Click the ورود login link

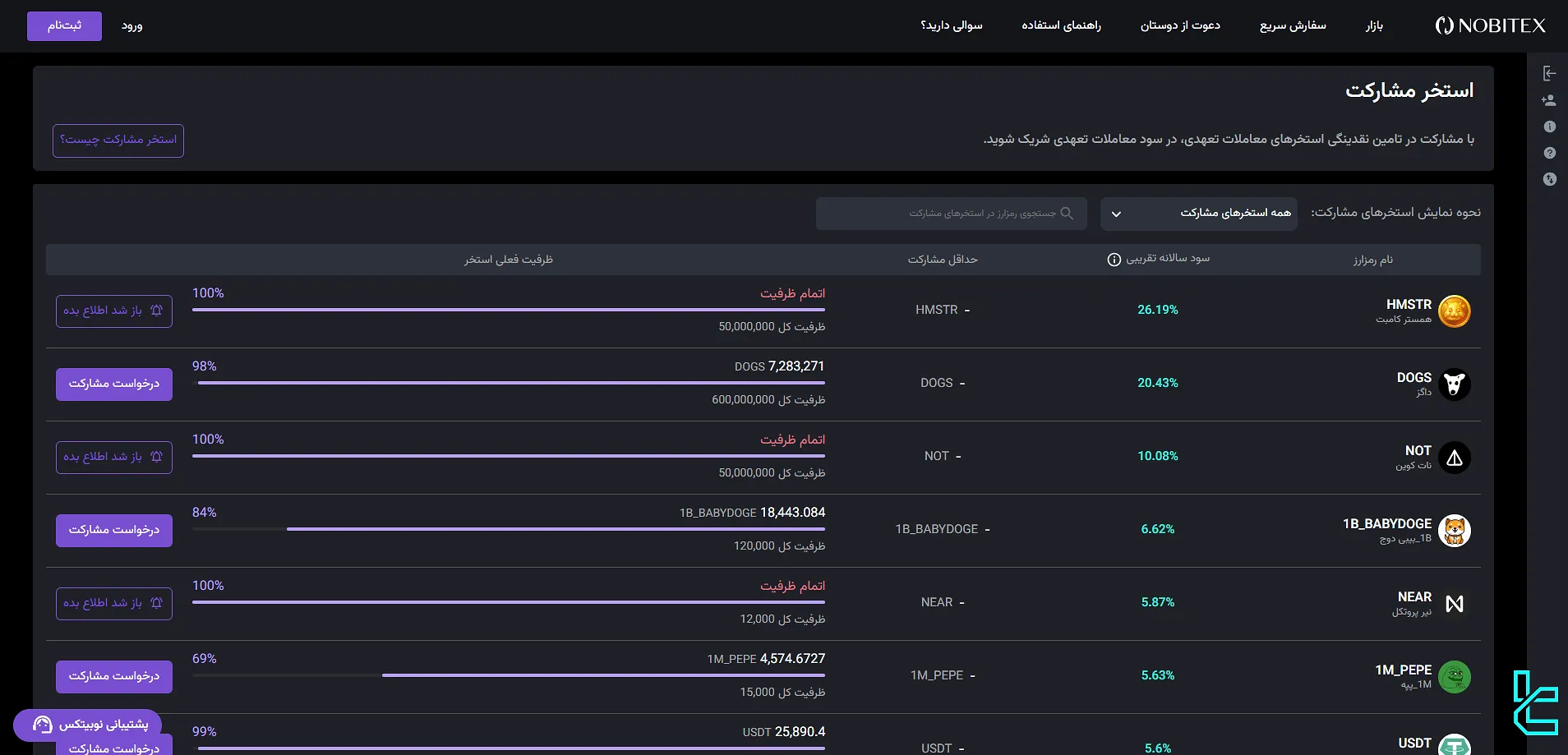[132, 26]
